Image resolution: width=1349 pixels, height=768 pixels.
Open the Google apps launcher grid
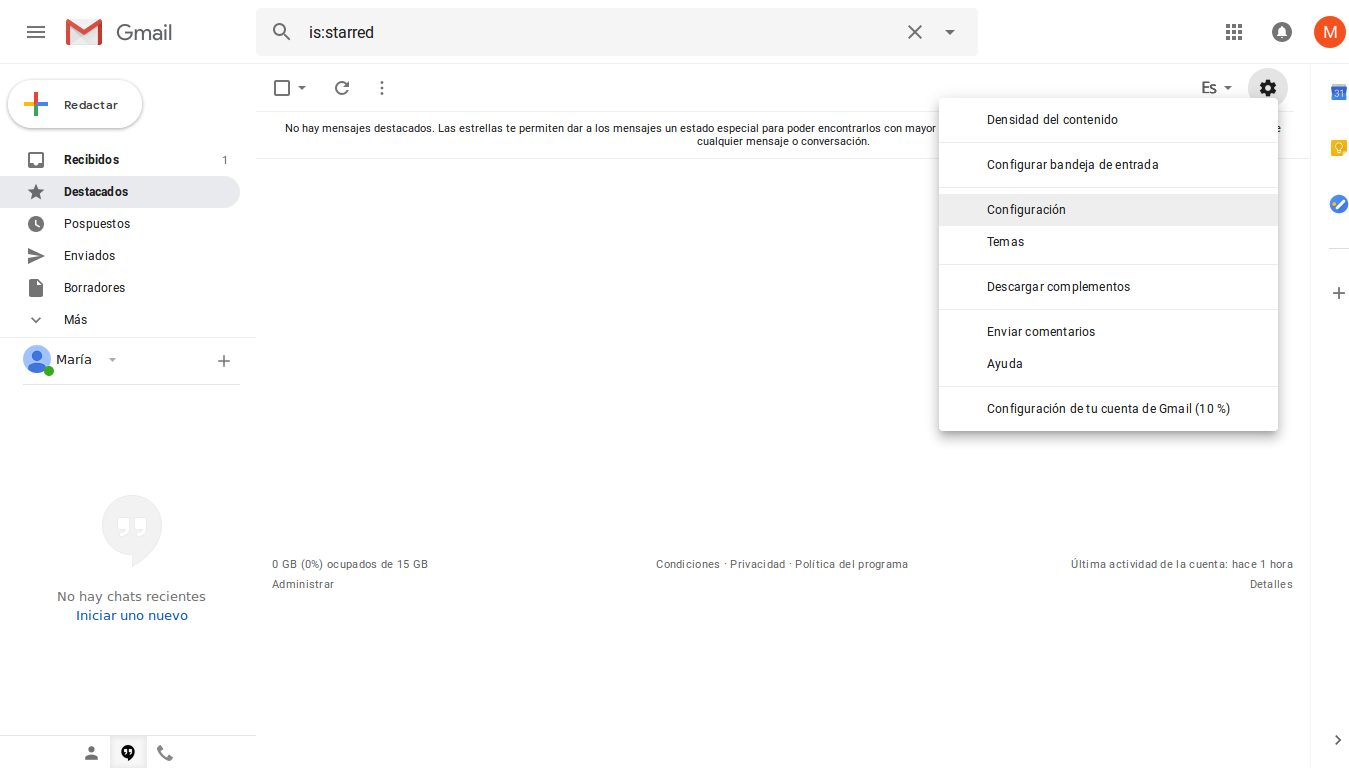coord(1233,31)
